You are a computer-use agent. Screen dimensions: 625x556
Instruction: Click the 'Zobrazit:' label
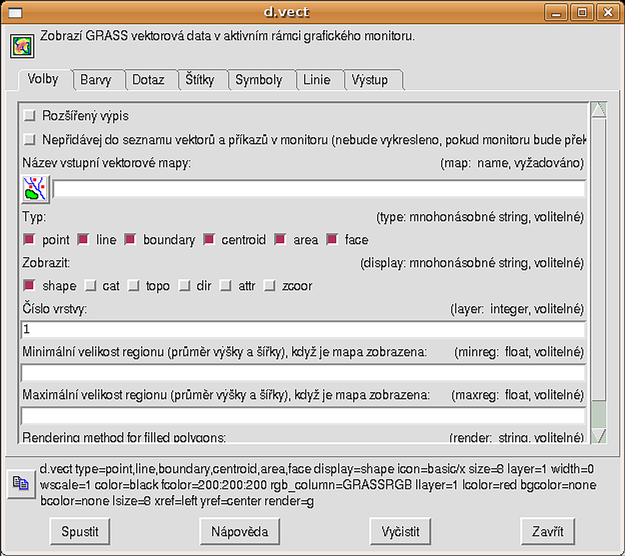tap(46, 263)
